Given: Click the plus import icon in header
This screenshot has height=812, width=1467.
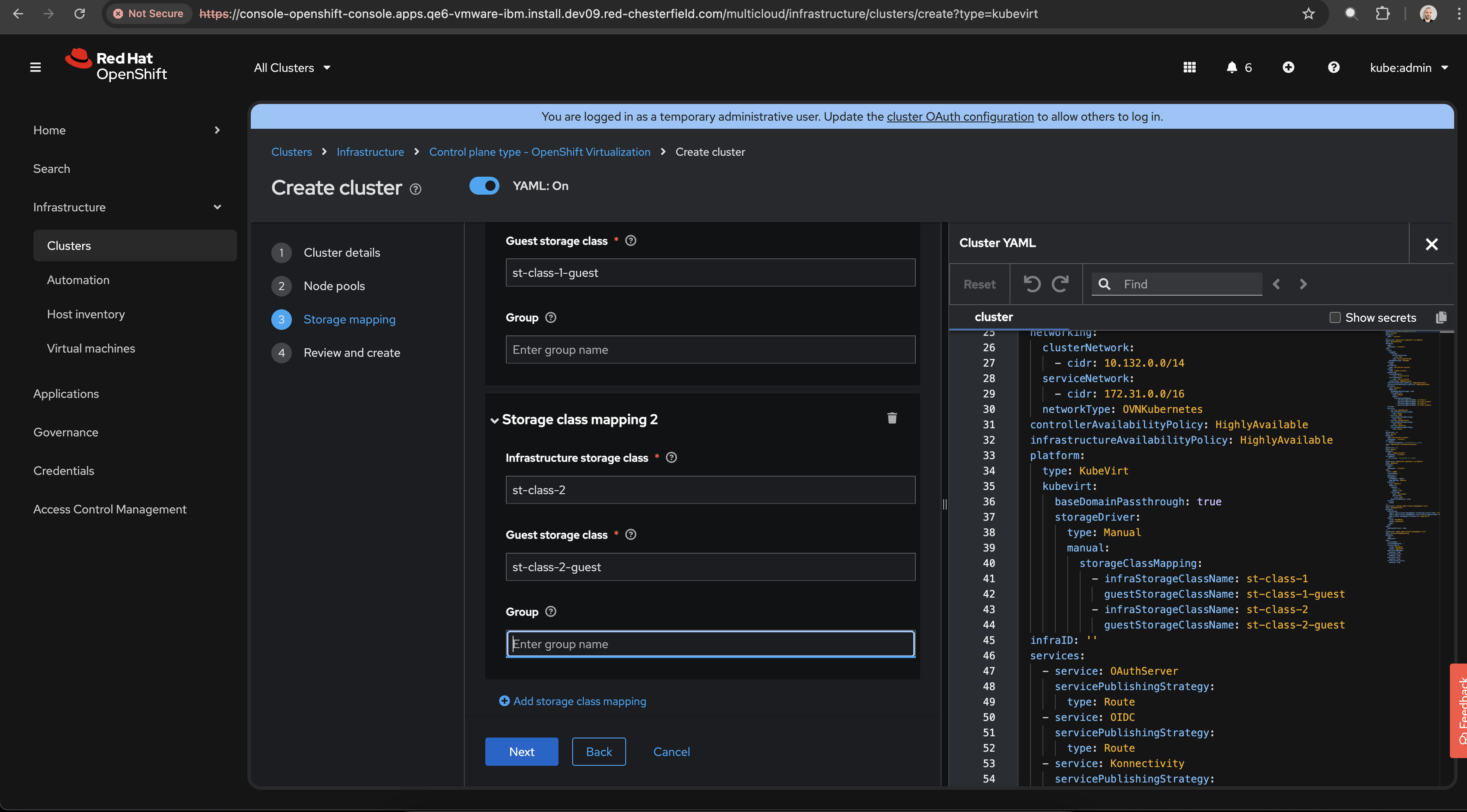Looking at the screenshot, I should point(1288,68).
